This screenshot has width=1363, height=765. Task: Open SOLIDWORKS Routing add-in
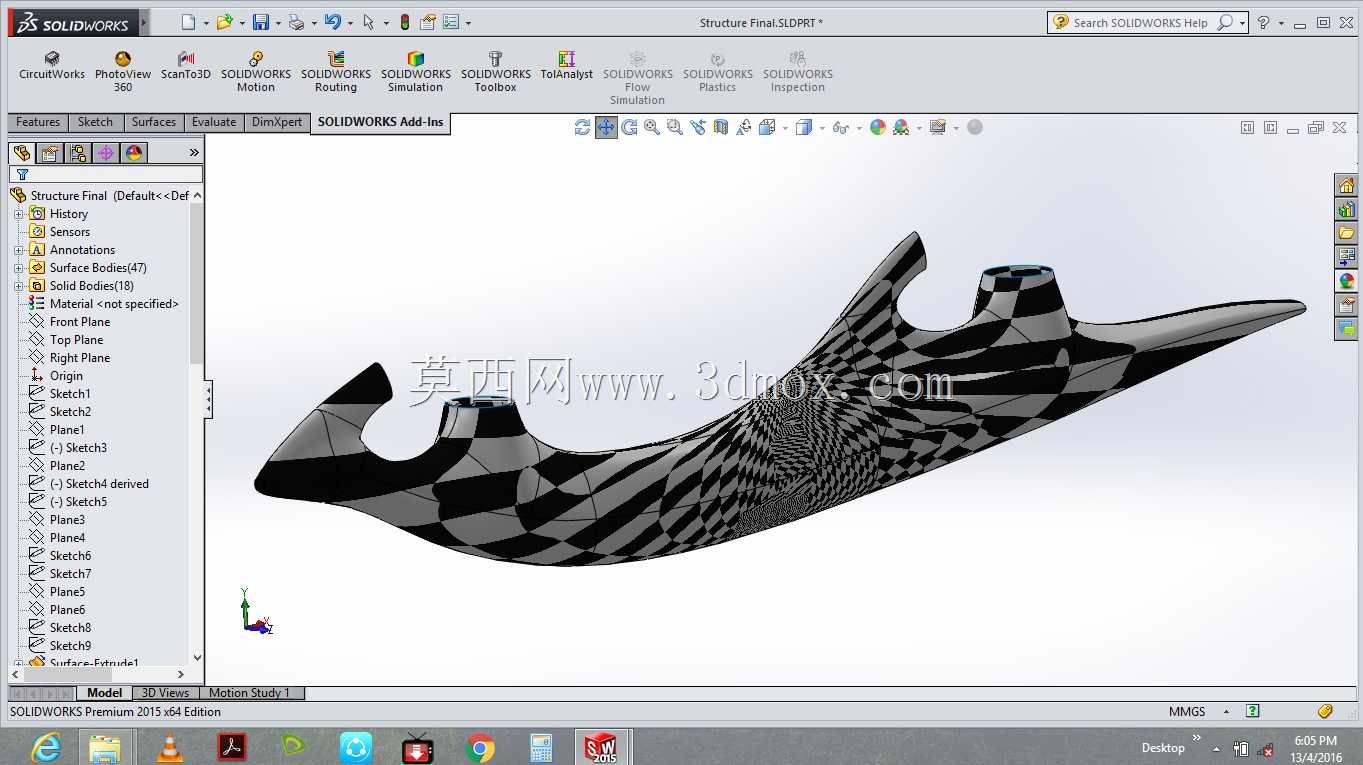click(336, 72)
